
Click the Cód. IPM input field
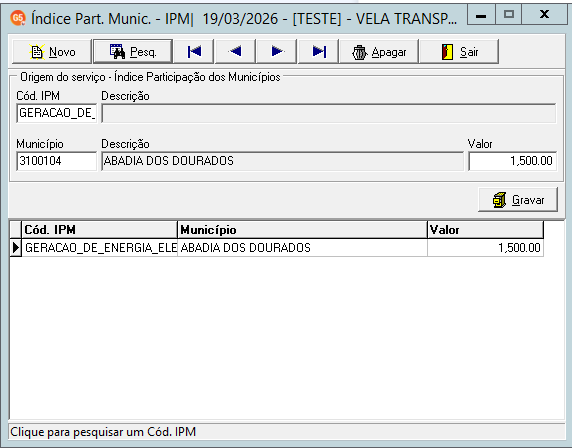[x=57, y=113]
